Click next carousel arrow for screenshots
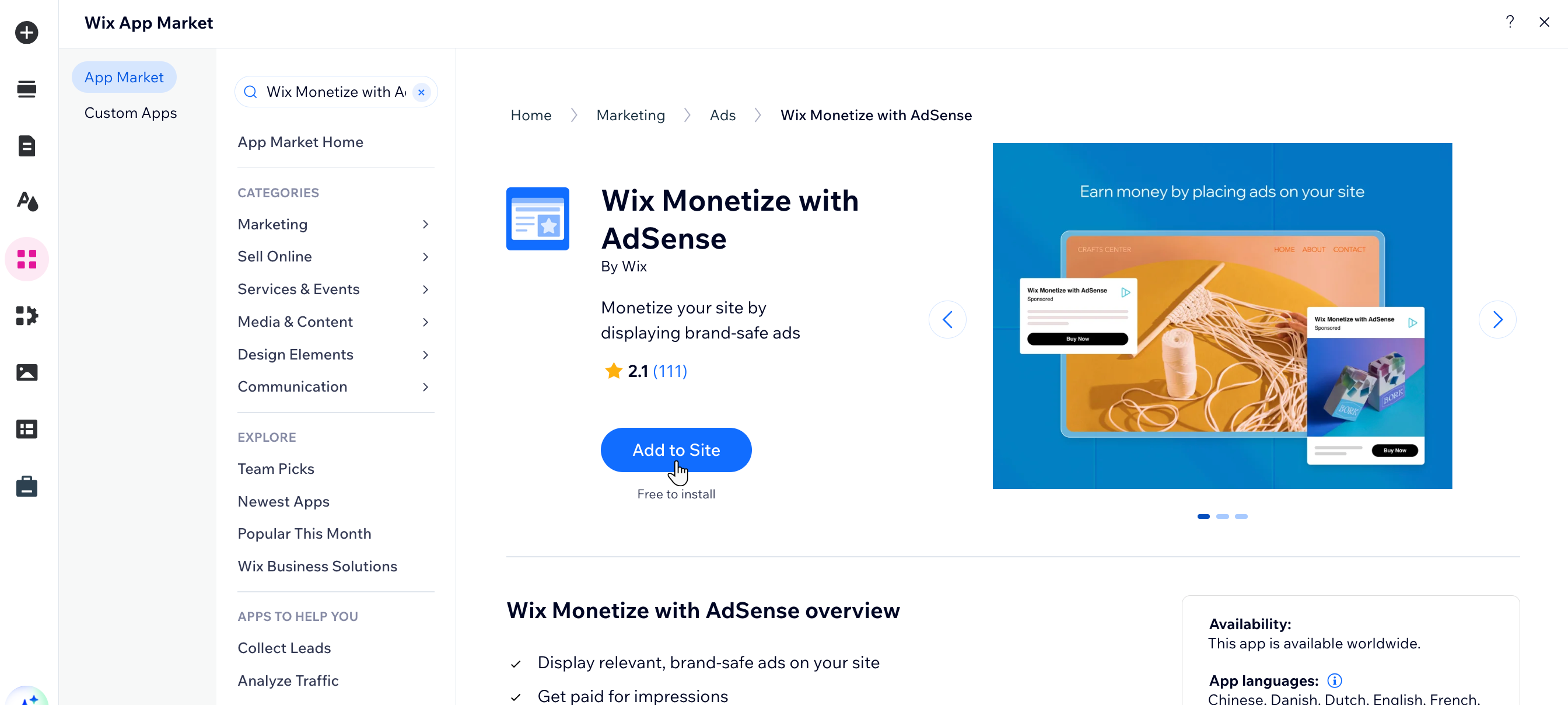 [x=1498, y=319]
